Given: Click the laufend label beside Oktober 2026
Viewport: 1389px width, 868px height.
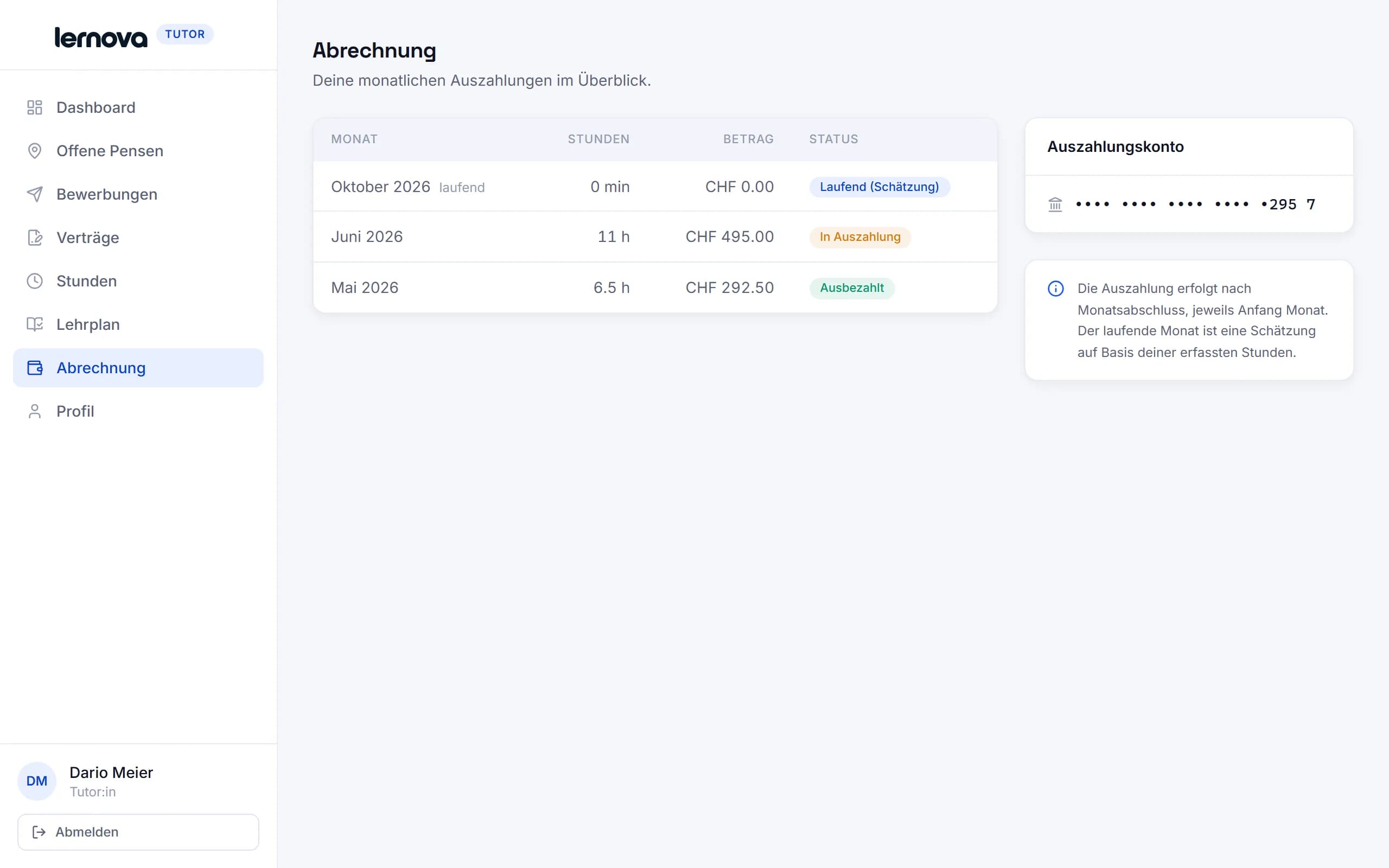Looking at the screenshot, I should pos(462,188).
